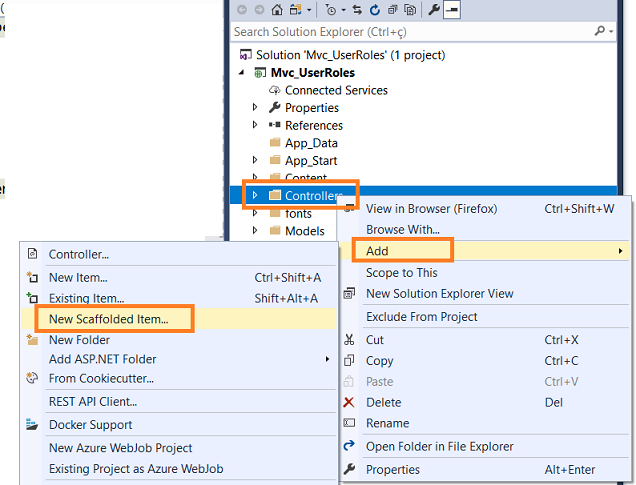Open Add ASP.NET Folder submenu
This screenshot has height=485, width=636.
pyautogui.click(x=179, y=359)
